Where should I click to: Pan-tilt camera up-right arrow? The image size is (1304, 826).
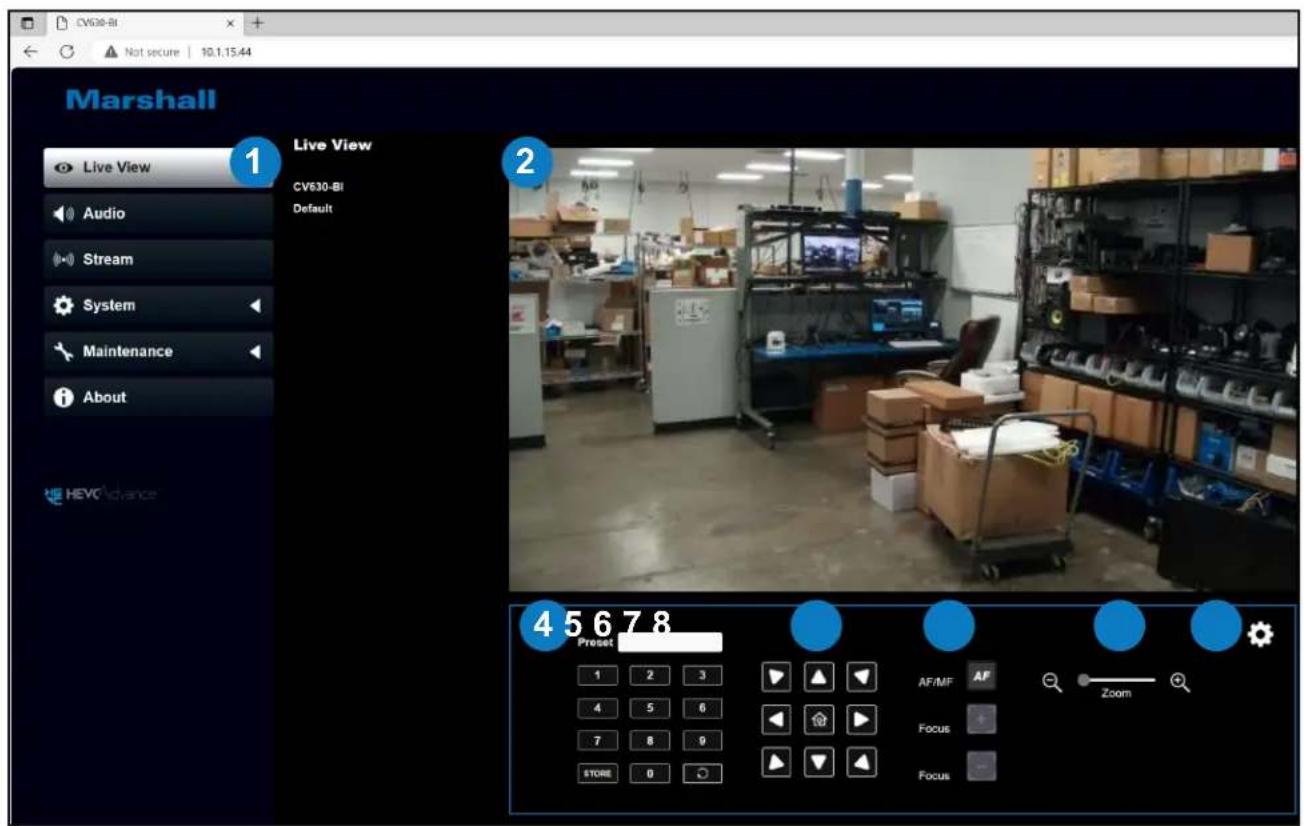click(x=863, y=677)
